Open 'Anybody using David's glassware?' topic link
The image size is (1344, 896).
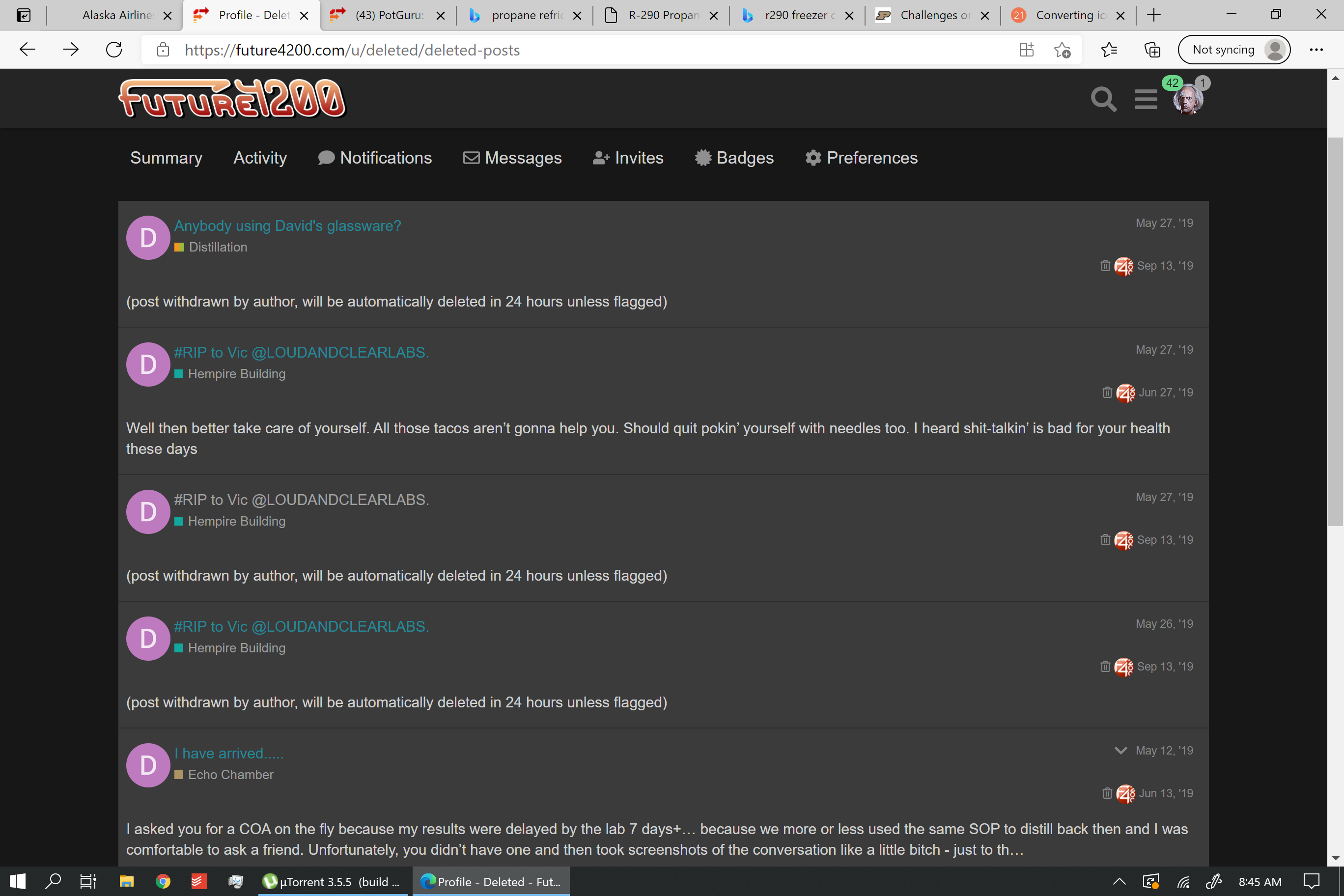click(x=287, y=225)
